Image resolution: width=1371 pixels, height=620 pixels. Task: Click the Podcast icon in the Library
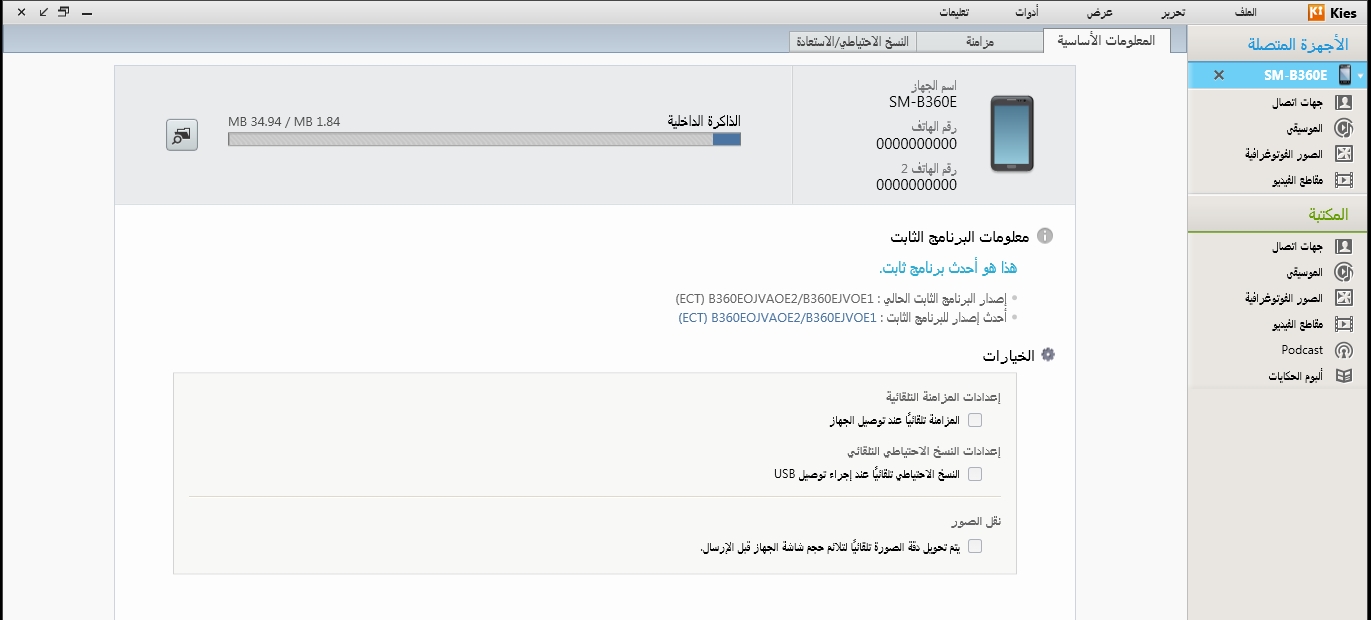click(x=1344, y=350)
